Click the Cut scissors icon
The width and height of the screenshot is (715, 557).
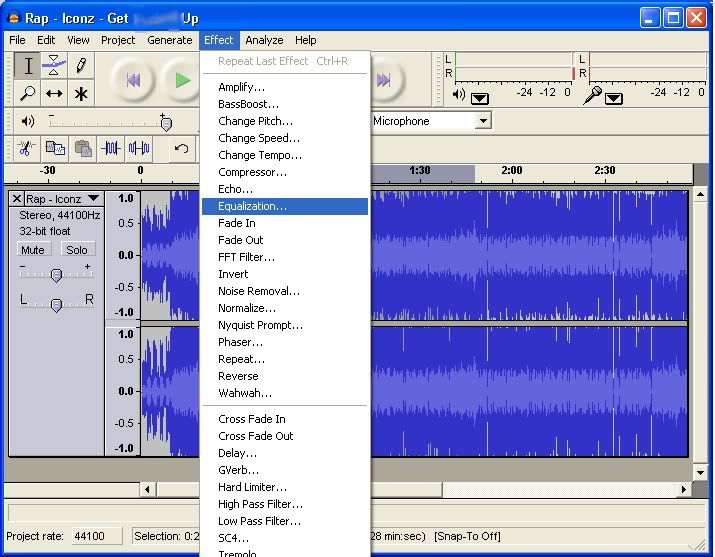(x=26, y=148)
